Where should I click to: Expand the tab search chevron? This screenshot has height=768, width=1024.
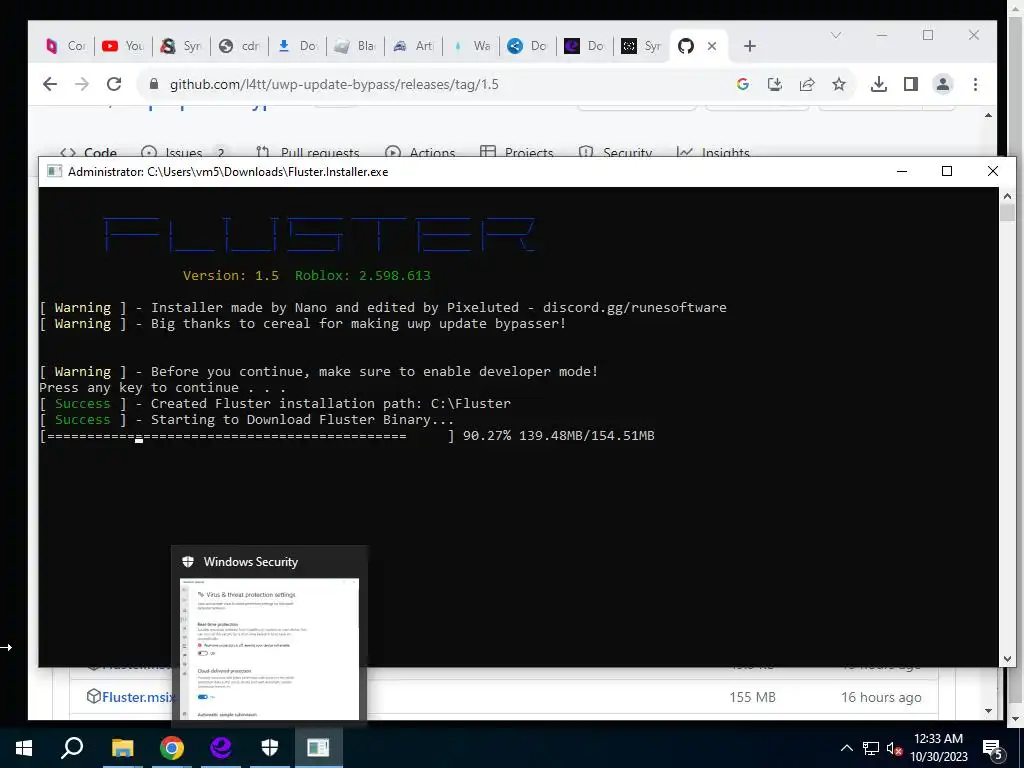[x=836, y=35]
